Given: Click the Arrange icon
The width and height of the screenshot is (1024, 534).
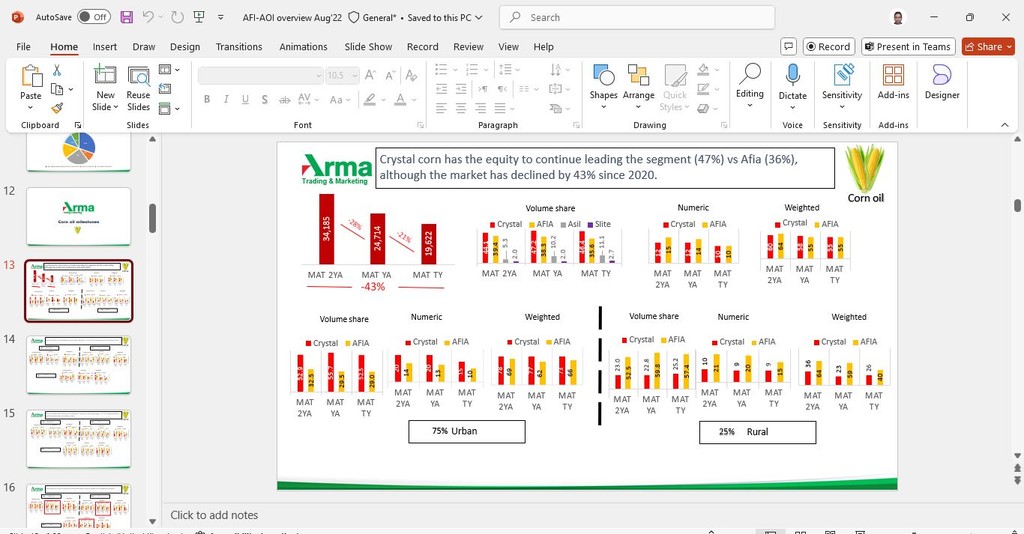Looking at the screenshot, I should coord(638,76).
